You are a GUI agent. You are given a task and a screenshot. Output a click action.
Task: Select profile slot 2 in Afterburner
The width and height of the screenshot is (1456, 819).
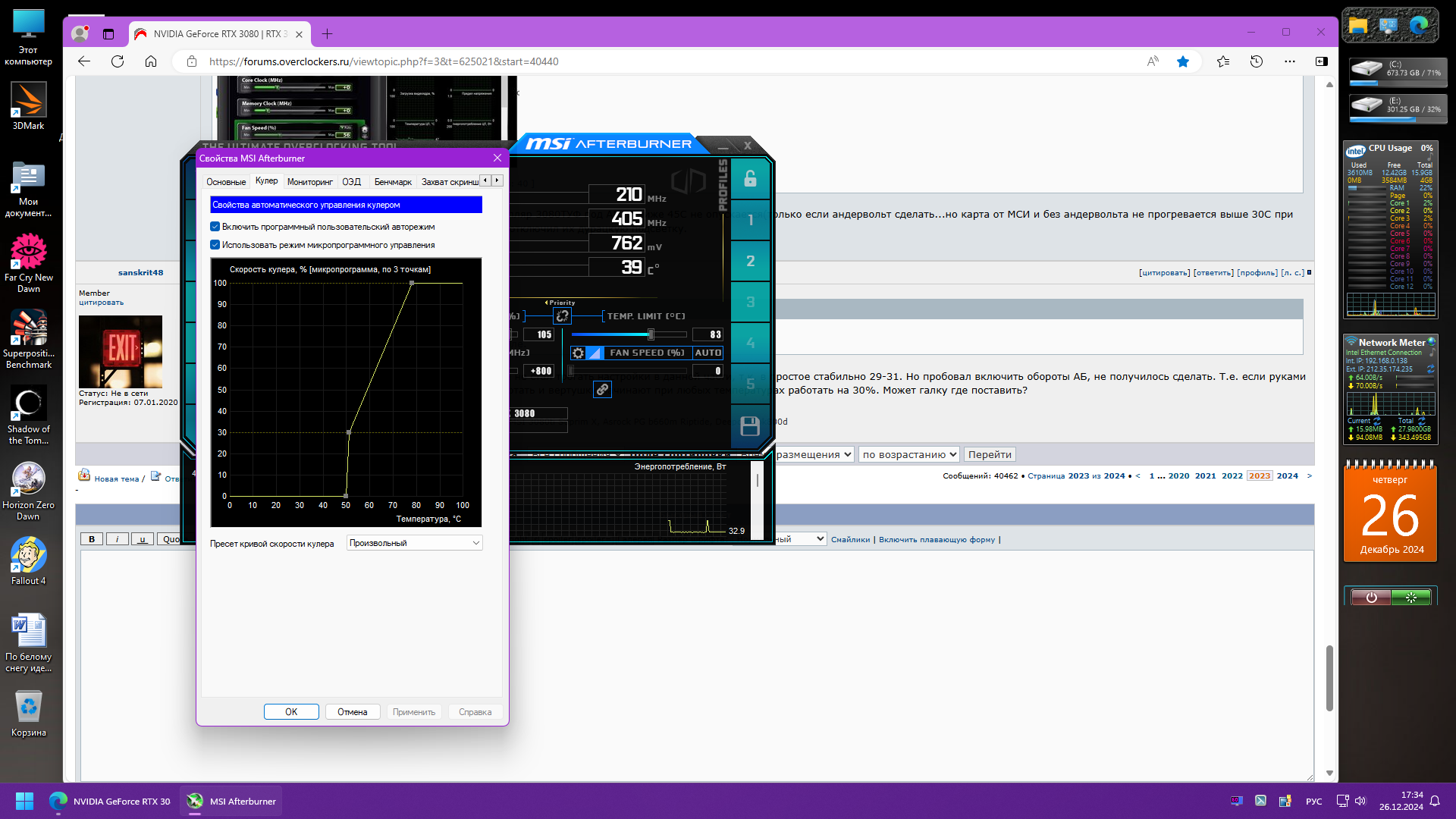click(750, 261)
